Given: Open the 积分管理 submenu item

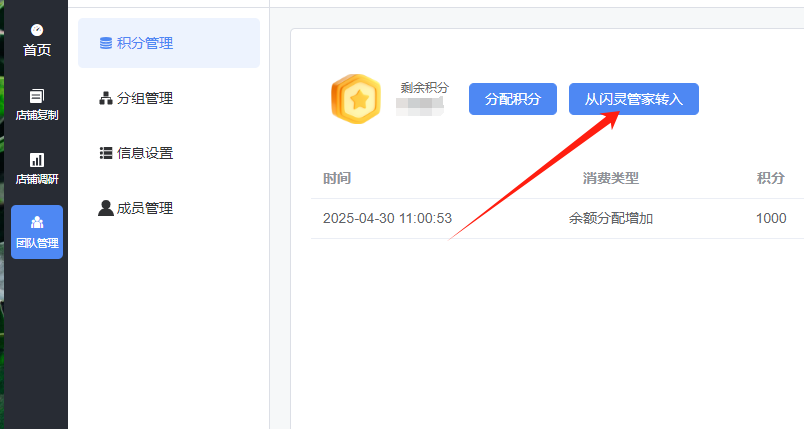Looking at the screenshot, I should click(x=169, y=43).
